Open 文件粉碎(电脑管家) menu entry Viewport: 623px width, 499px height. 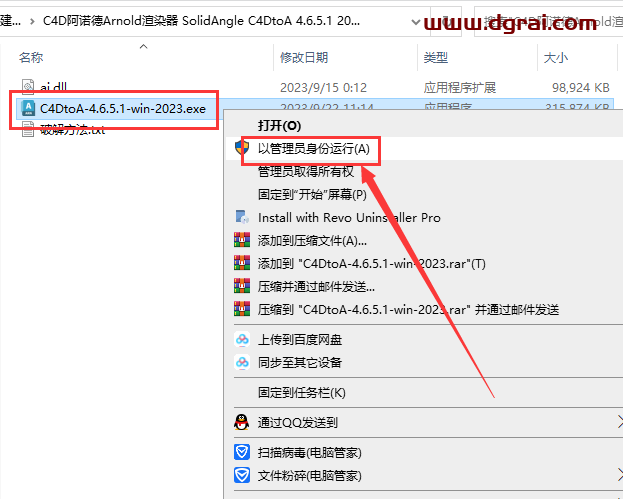pos(310,476)
